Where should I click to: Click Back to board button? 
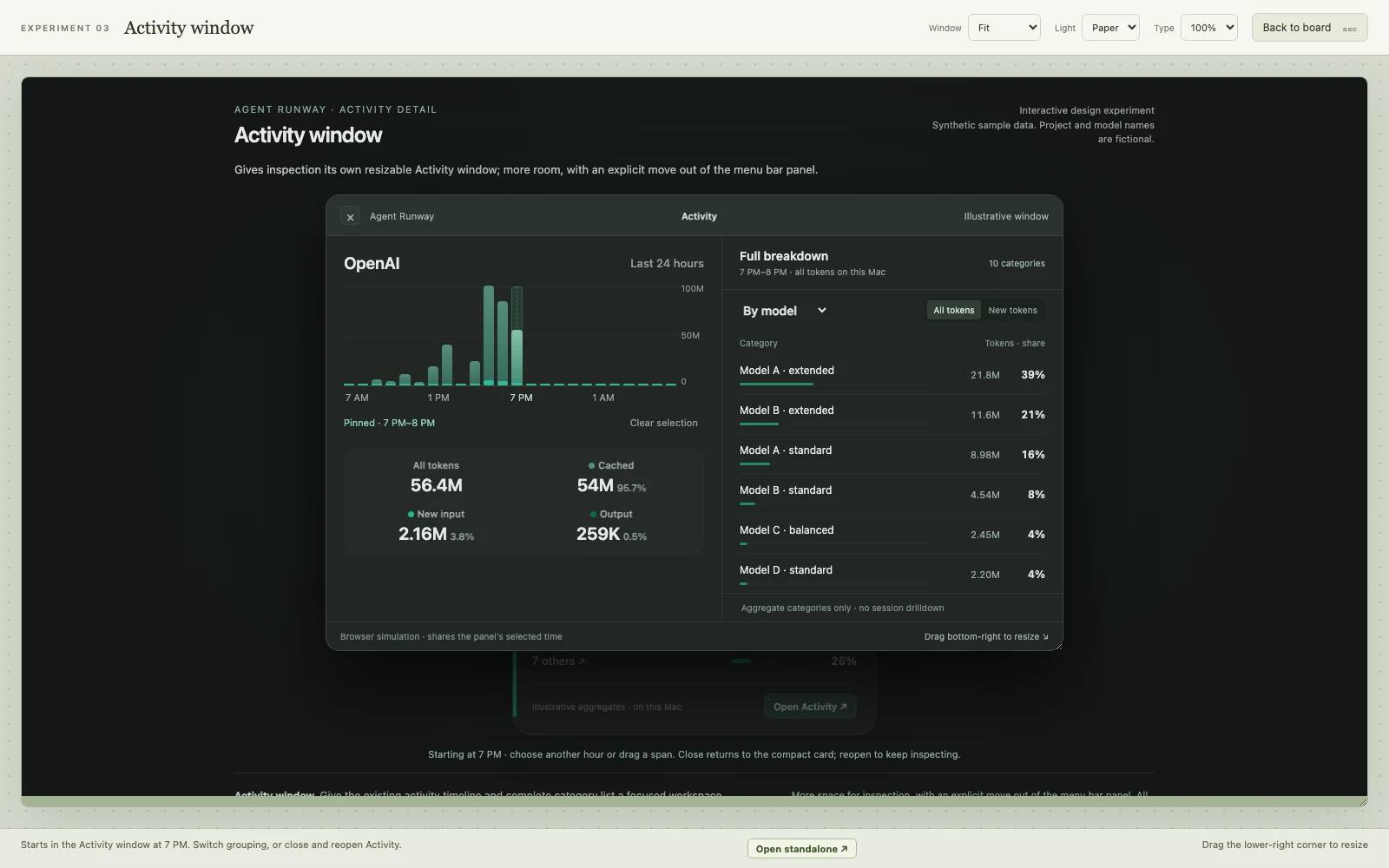click(1309, 28)
